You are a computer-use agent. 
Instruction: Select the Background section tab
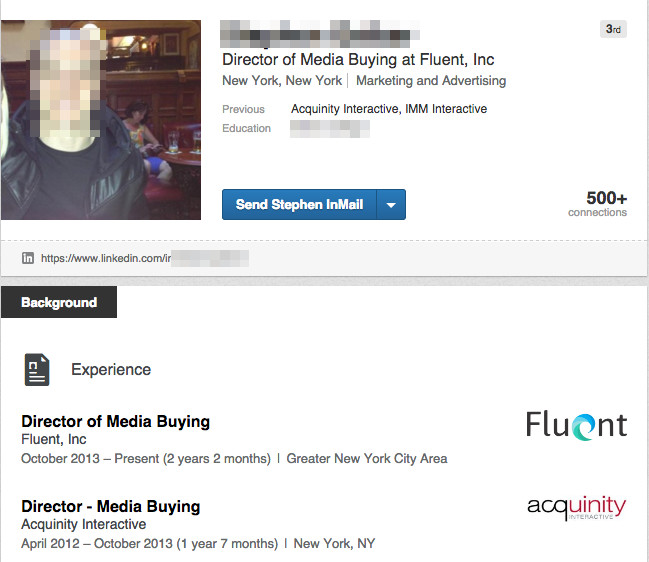[x=59, y=302]
